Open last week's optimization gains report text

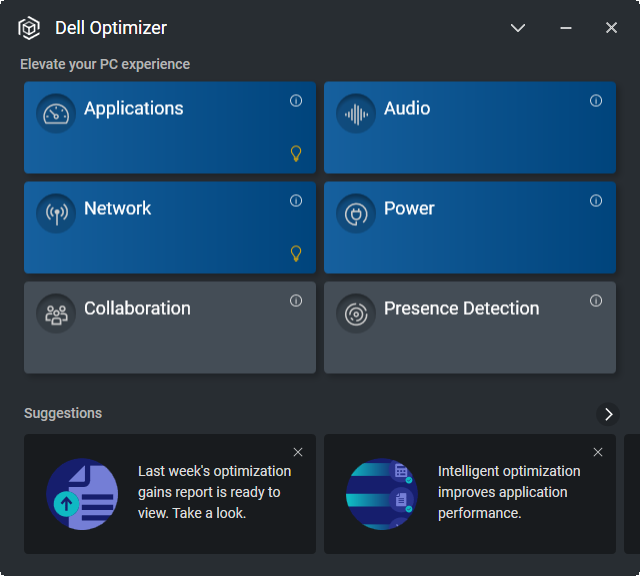(214, 492)
